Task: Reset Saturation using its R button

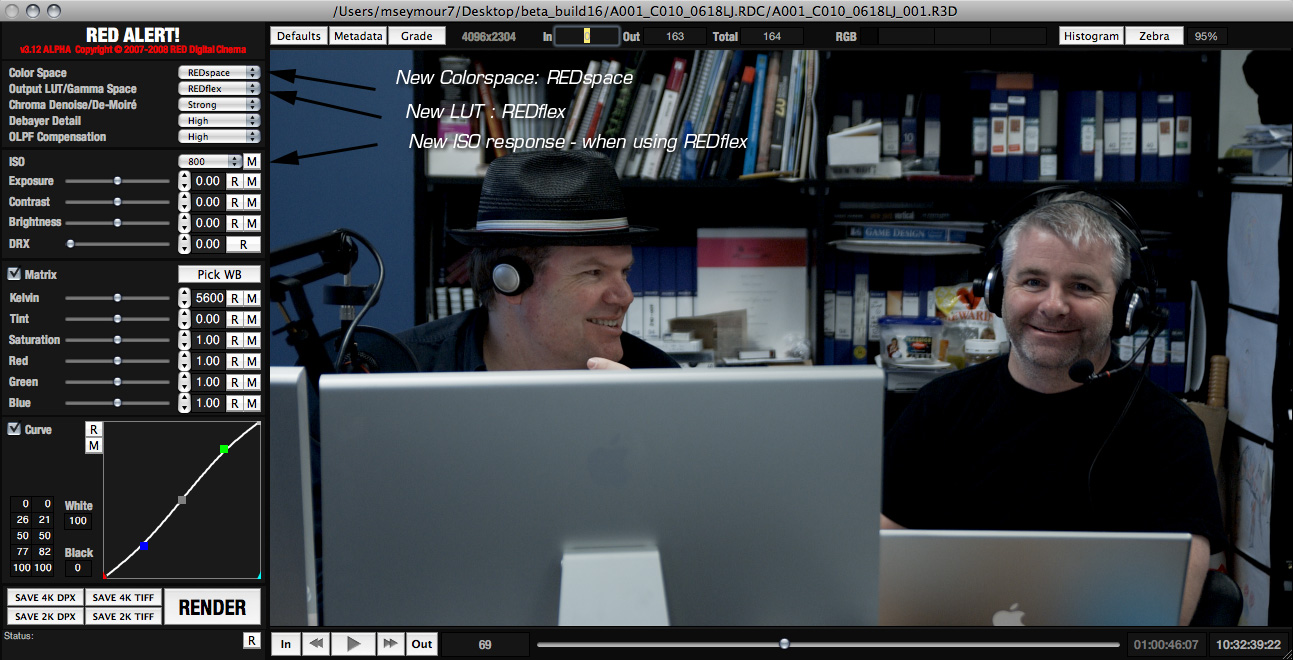Action: click(234, 340)
